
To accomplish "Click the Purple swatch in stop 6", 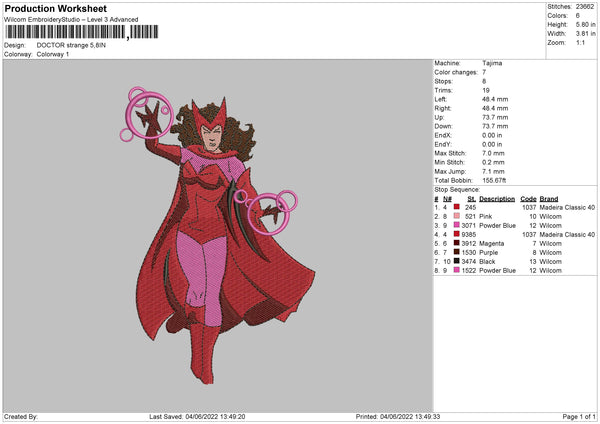I will 457,252.
